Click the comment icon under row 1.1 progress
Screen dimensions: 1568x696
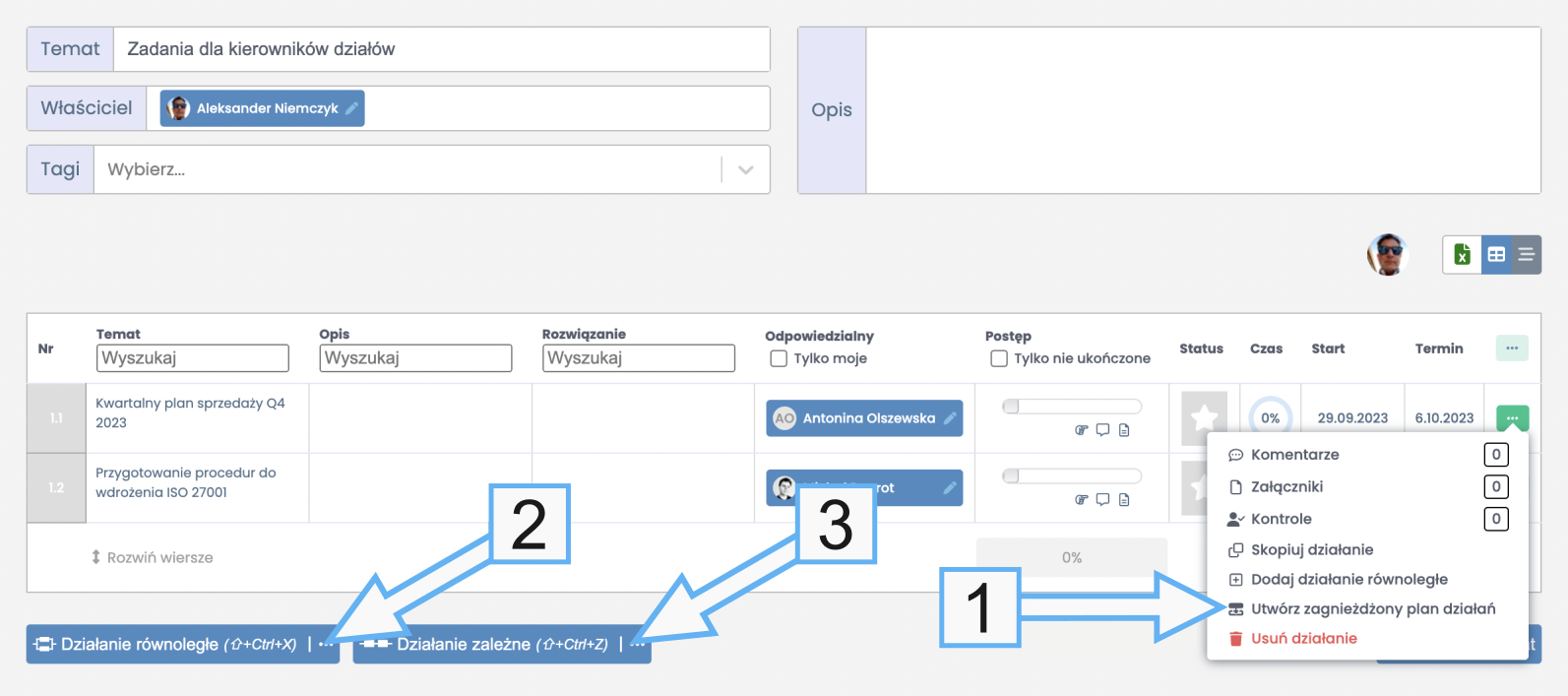click(1102, 430)
